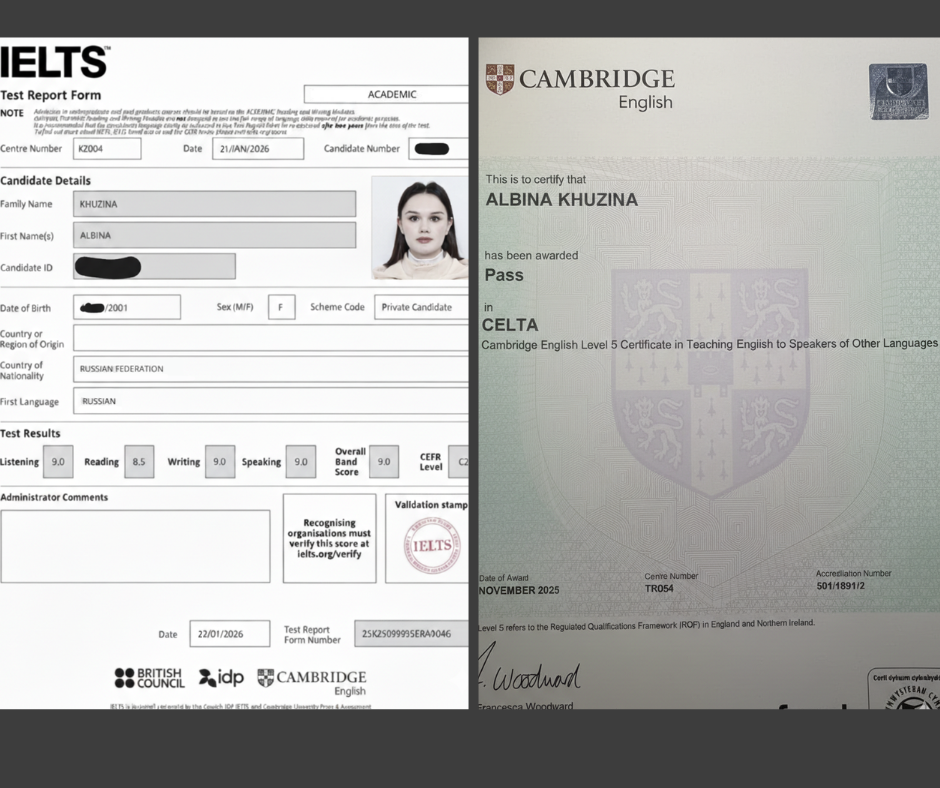Click the Sex box showing F
The image size is (940, 788).
click(282, 307)
